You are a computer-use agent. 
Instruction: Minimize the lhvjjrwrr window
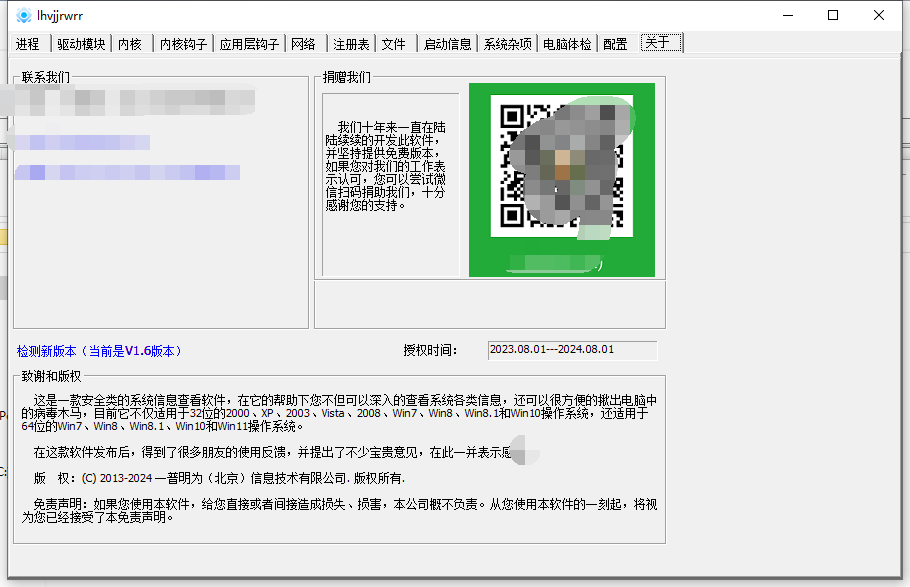click(x=788, y=16)
